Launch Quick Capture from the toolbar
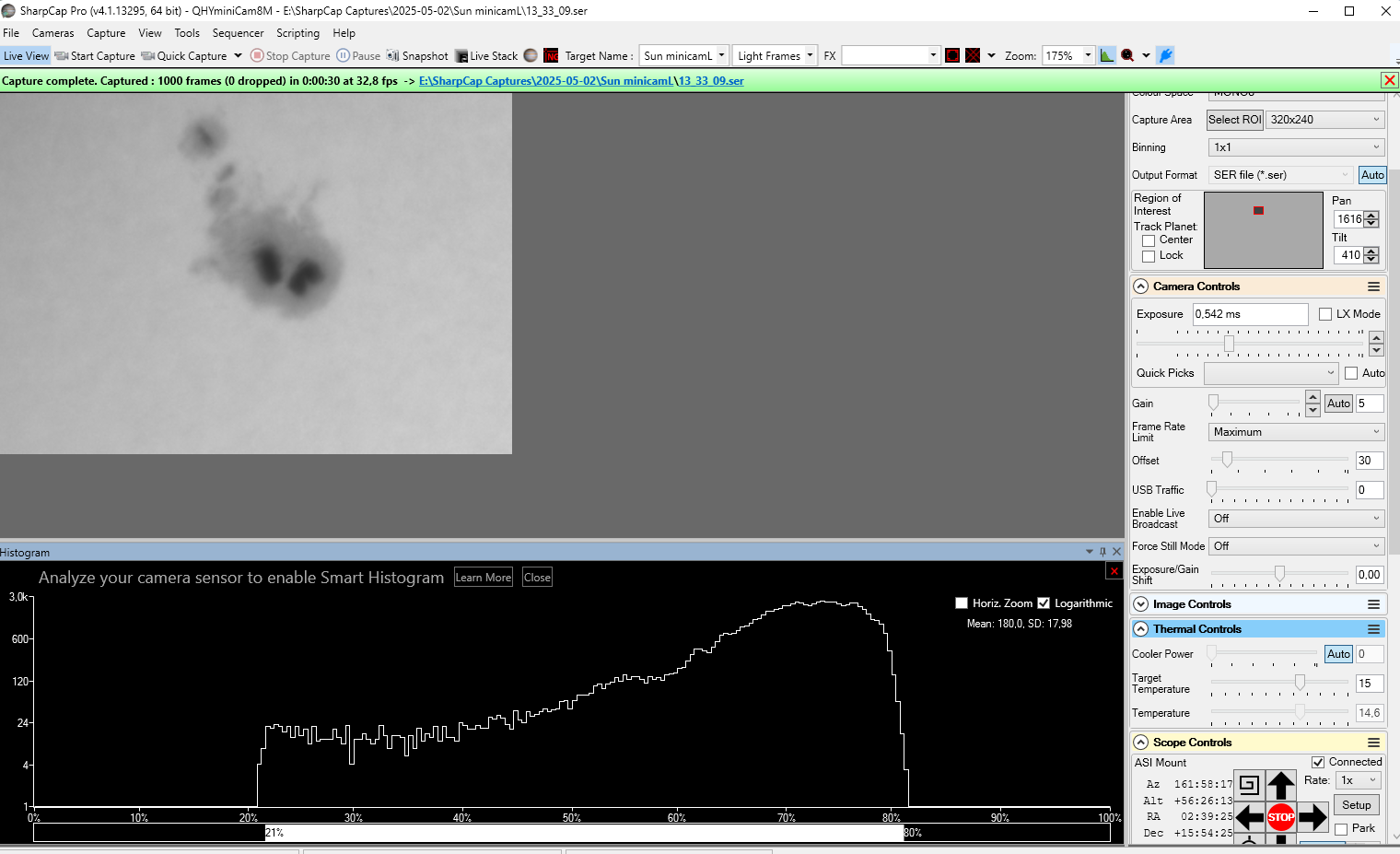The width and height of the screenshot is (1400, 854). (x=184, y=55)
